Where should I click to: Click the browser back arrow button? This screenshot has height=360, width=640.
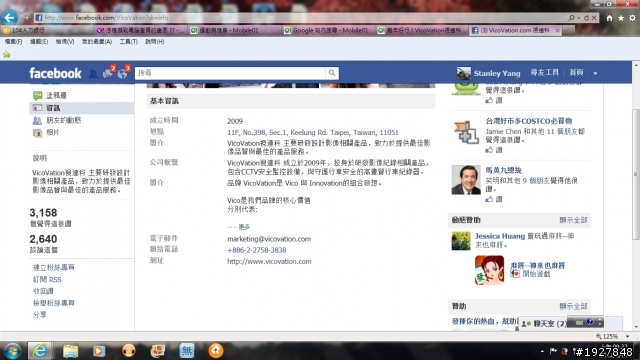click(9, 17)
